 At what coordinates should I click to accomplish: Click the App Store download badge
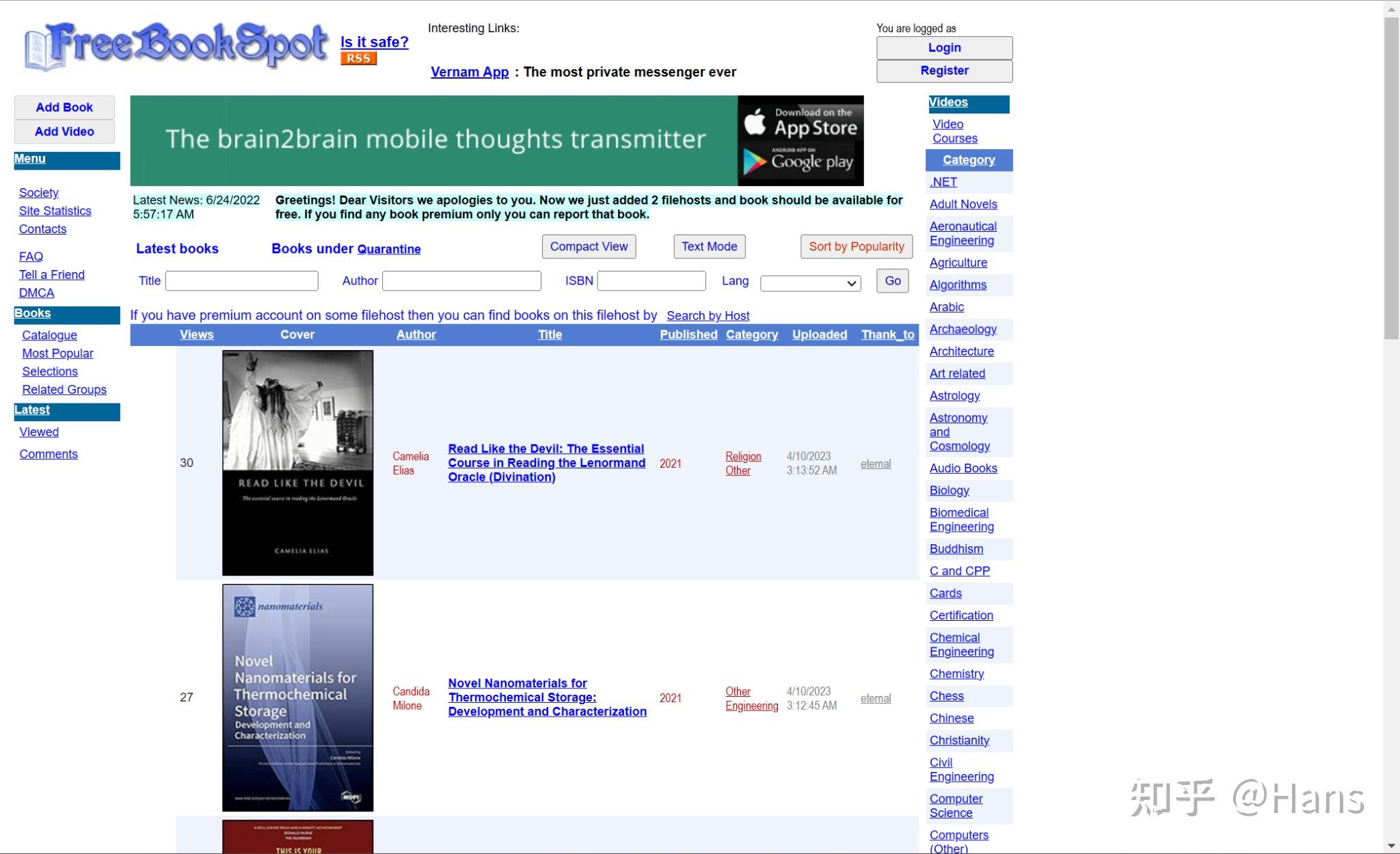pos(800,122)
